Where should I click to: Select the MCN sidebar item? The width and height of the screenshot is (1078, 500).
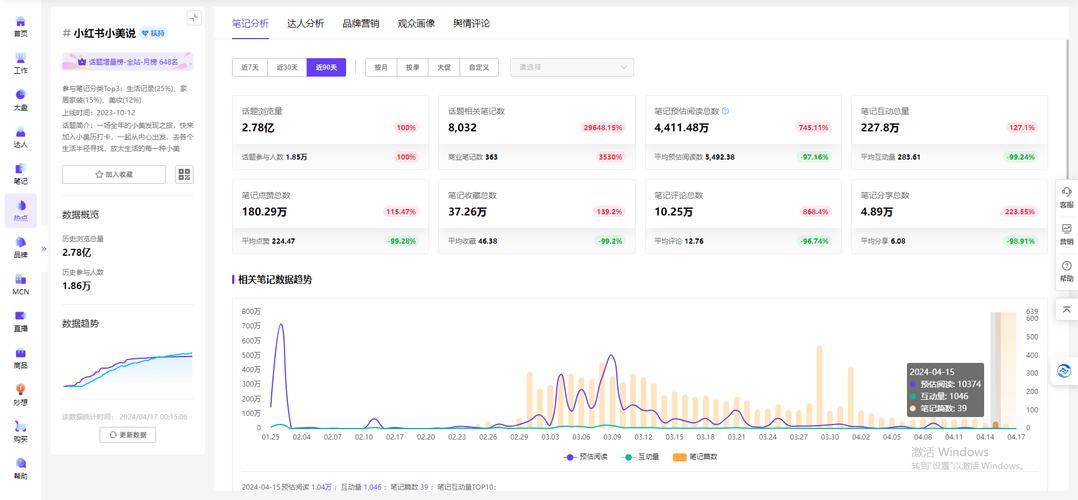[x=20, y=284]
